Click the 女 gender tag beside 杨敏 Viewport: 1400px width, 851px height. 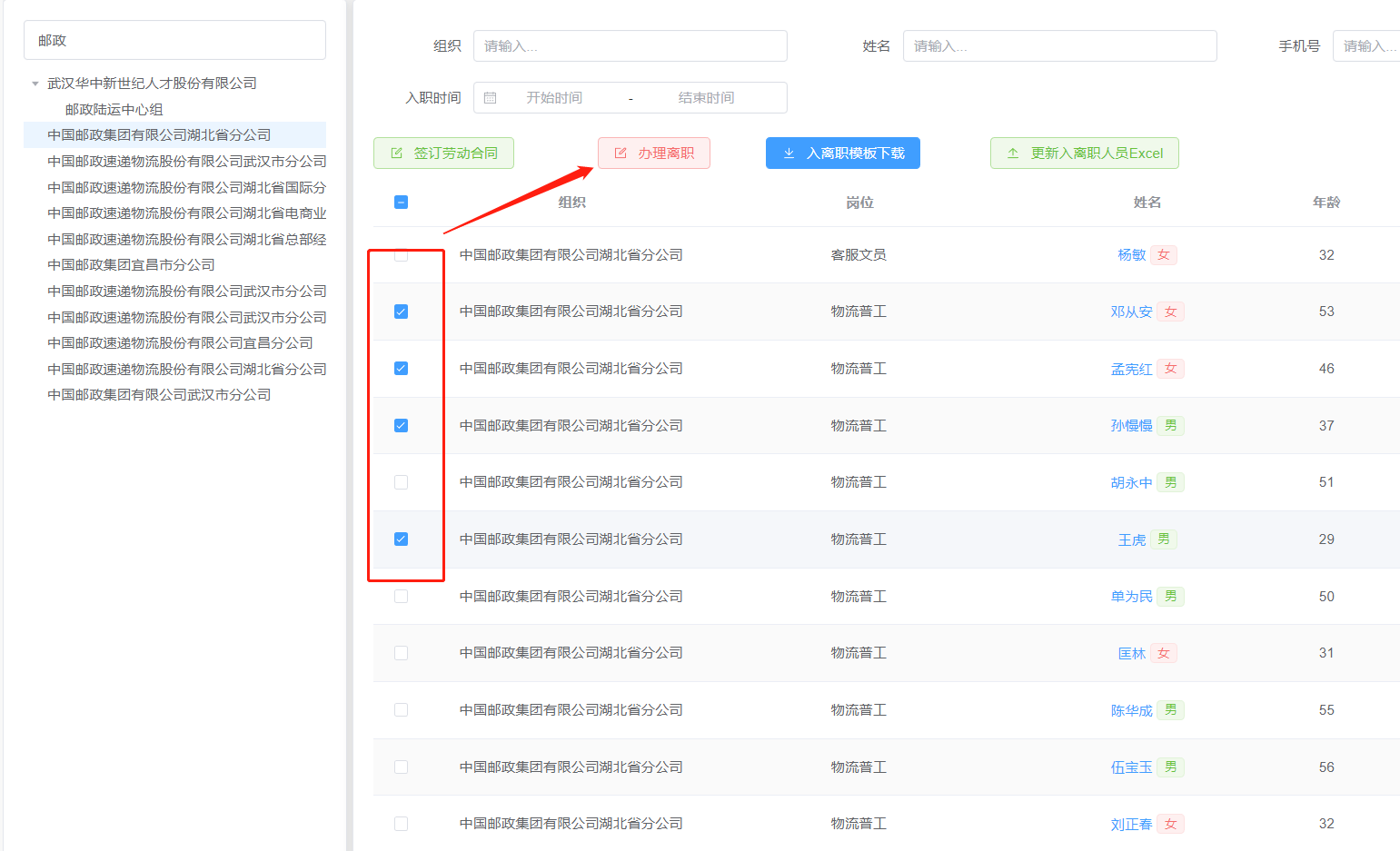tap(1164, 255)
